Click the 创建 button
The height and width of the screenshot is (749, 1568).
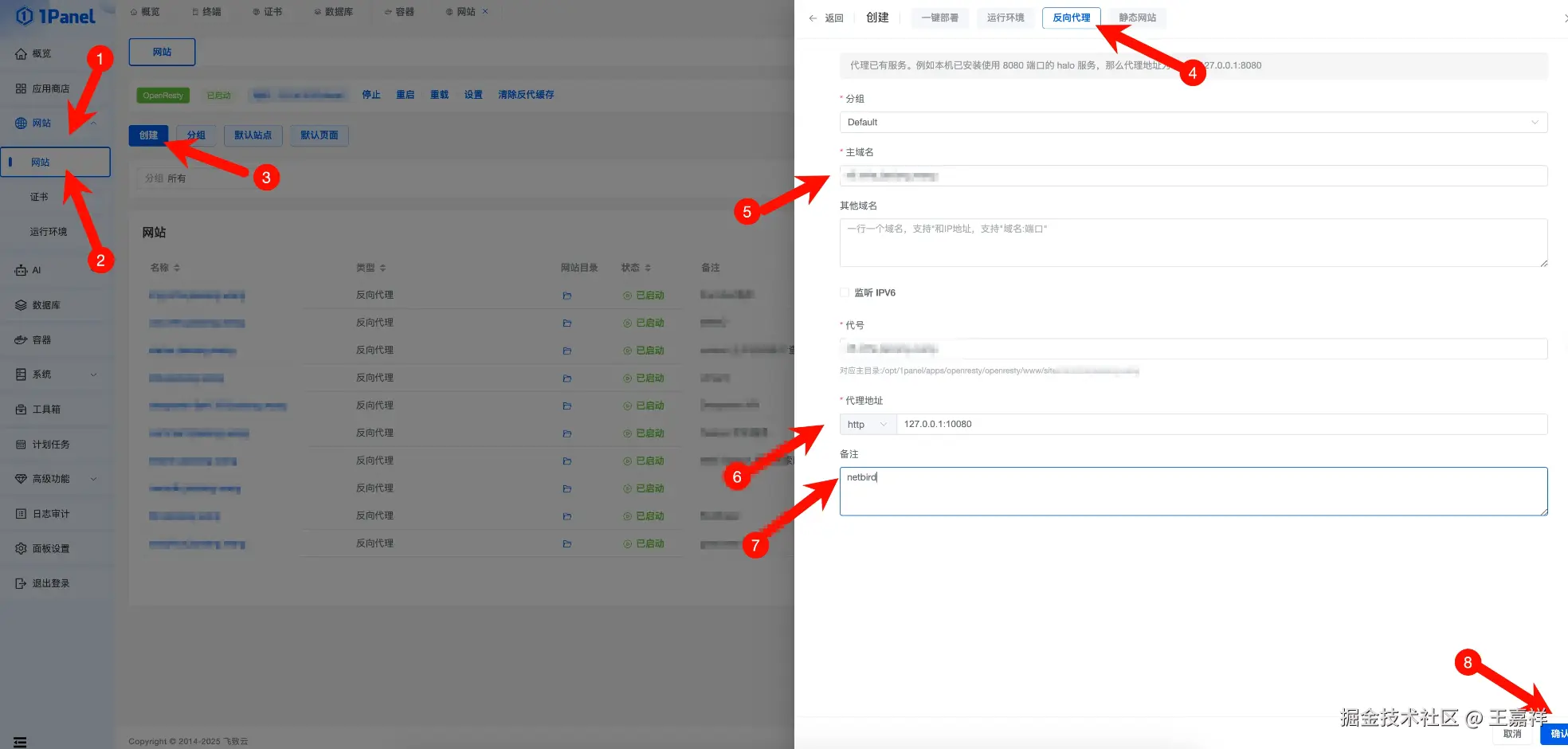click(x=149, y=135)
